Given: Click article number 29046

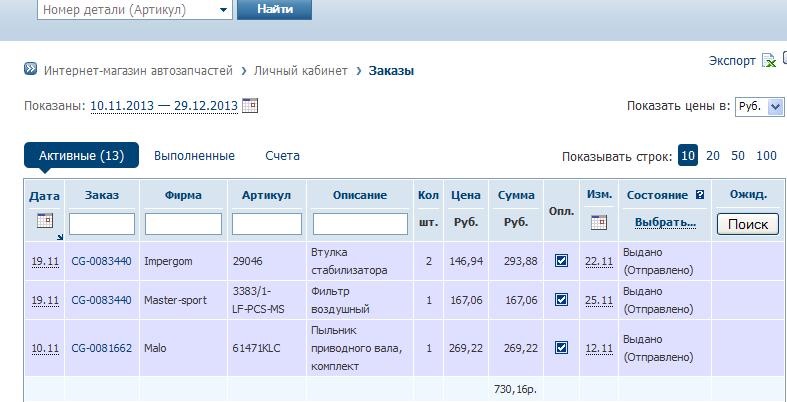Looking at the screenshot, I should pyautogui.click(x=247, y=261).
